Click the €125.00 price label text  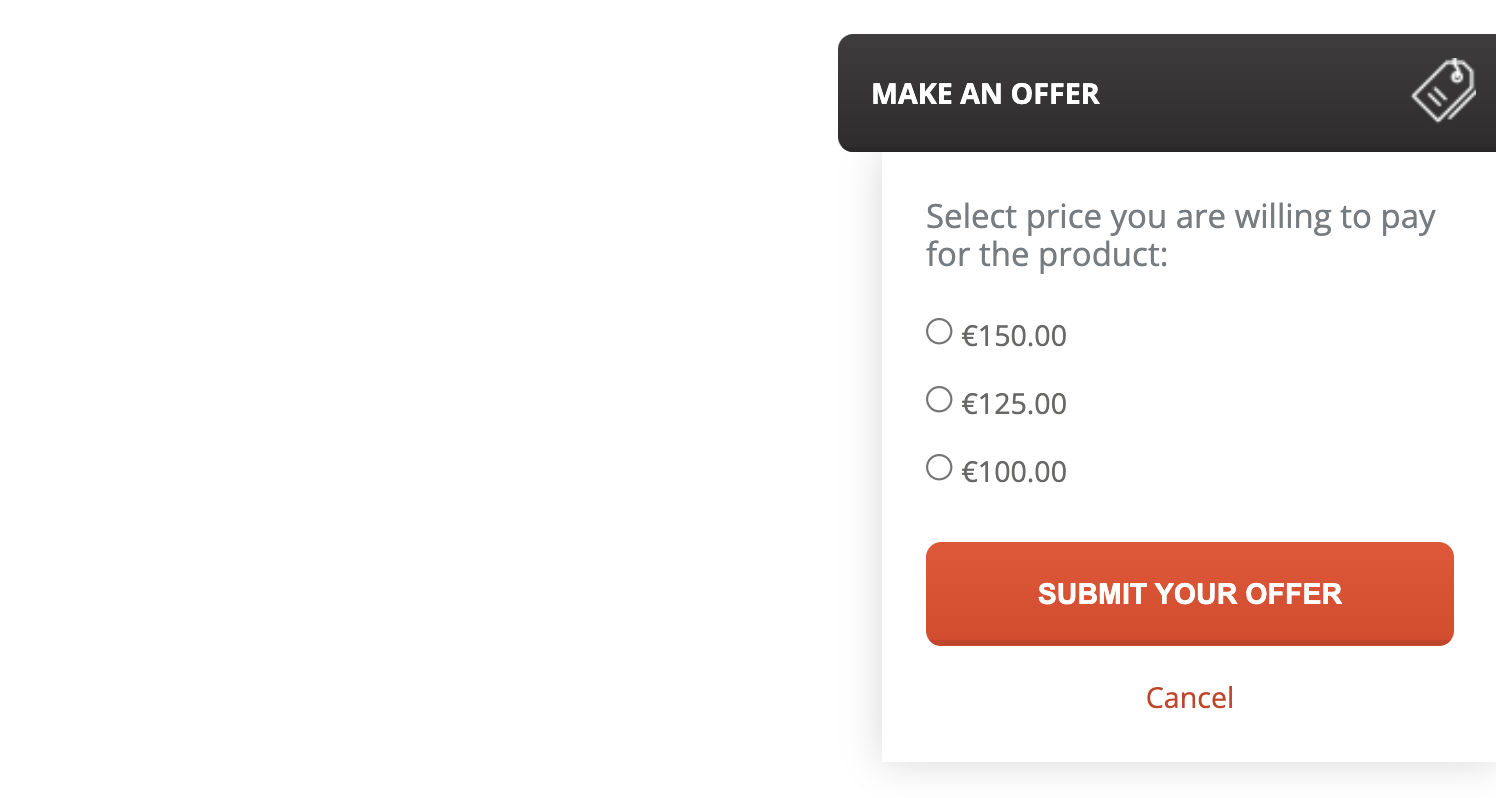click(x=1014, y=404)
